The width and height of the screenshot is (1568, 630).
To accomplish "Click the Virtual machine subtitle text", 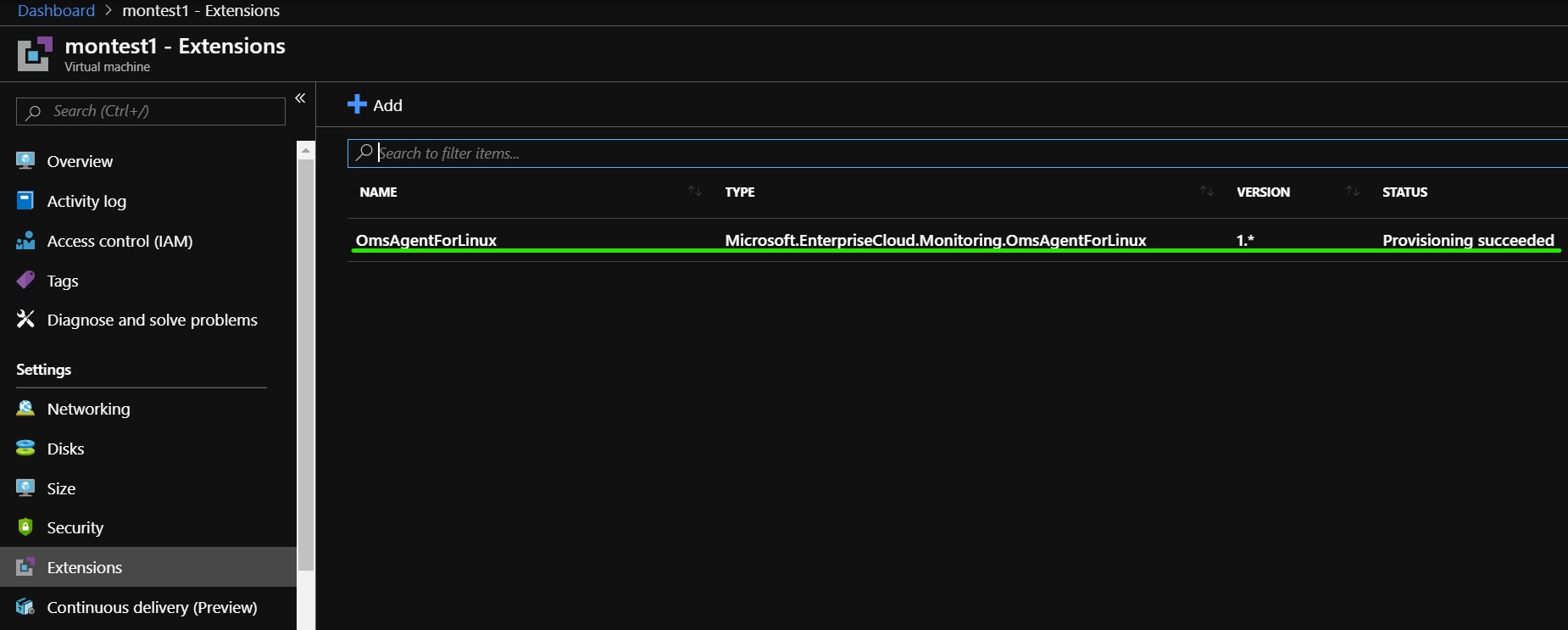I will point(108,67).
